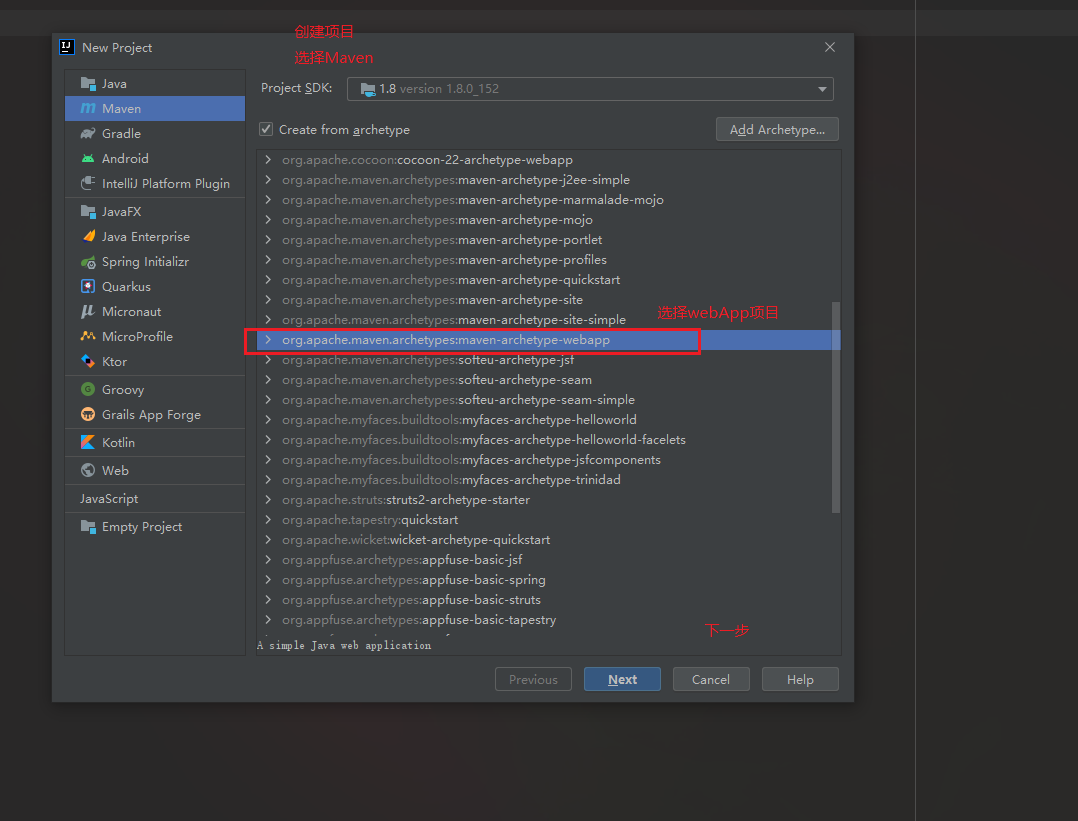Click the Groovy green circle icon
Viewport: 1078px width, 821px height.
click(88, 389)
